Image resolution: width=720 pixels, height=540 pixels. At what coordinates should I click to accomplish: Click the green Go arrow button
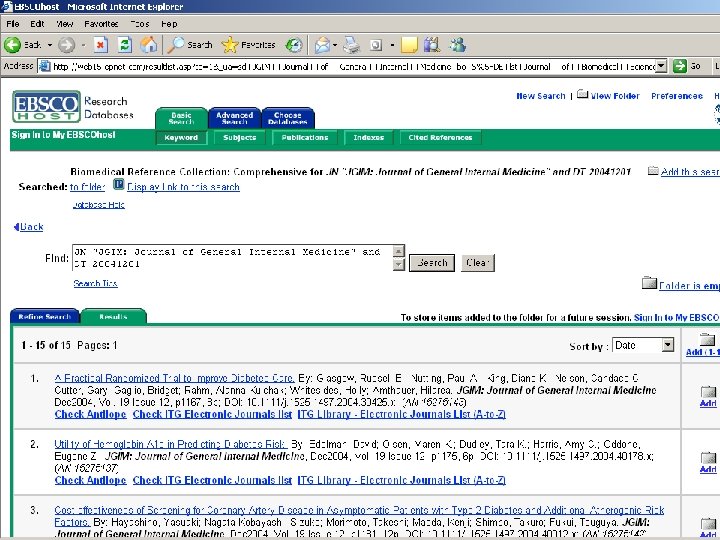(680, 66)
